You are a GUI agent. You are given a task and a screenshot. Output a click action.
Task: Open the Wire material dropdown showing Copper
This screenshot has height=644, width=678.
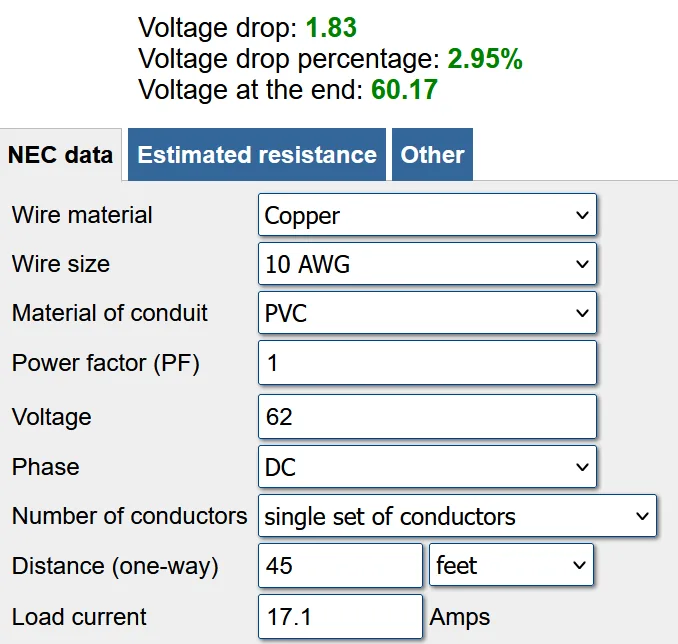427,215
